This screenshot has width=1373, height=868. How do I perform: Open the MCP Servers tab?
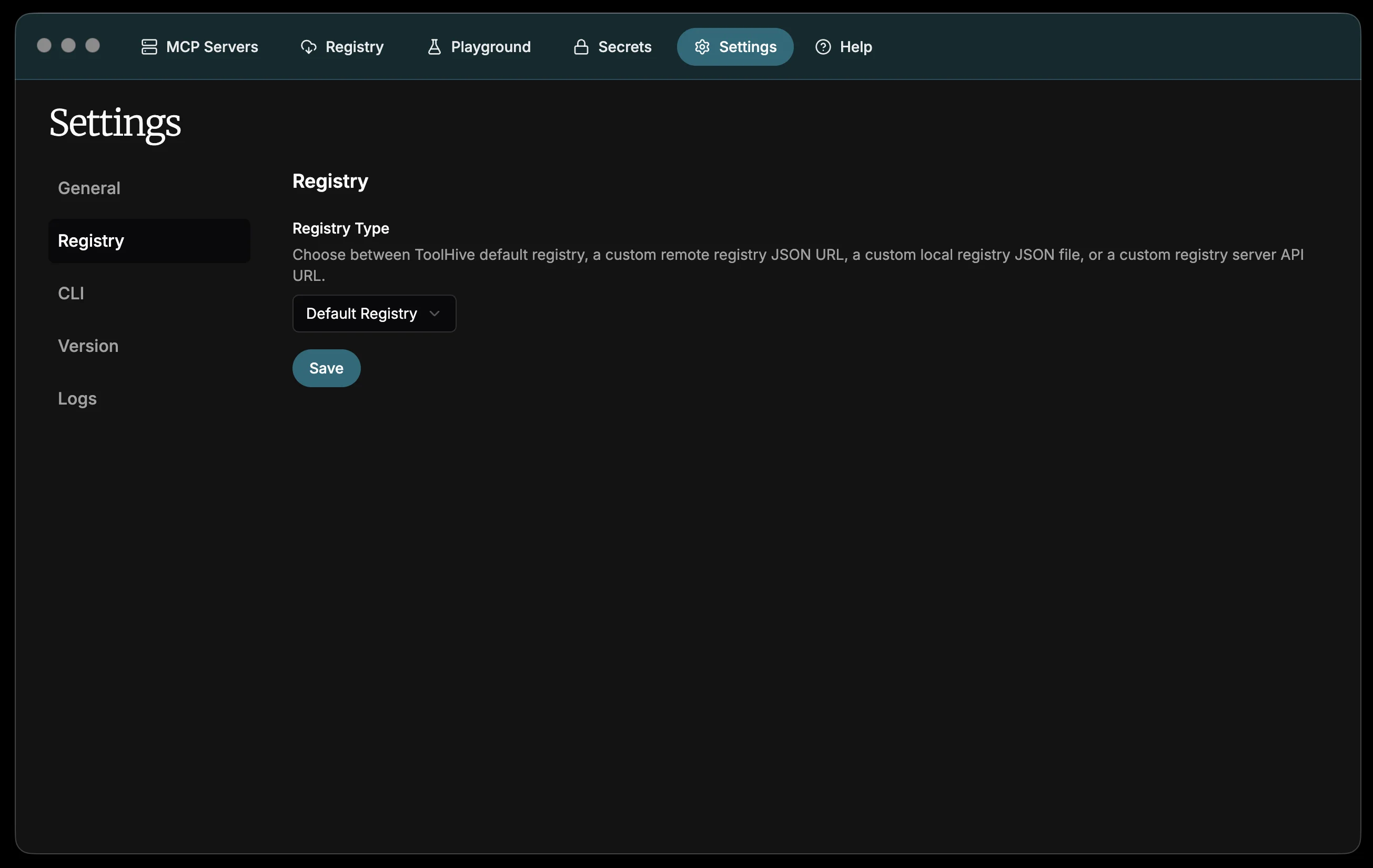click(199, 47)
